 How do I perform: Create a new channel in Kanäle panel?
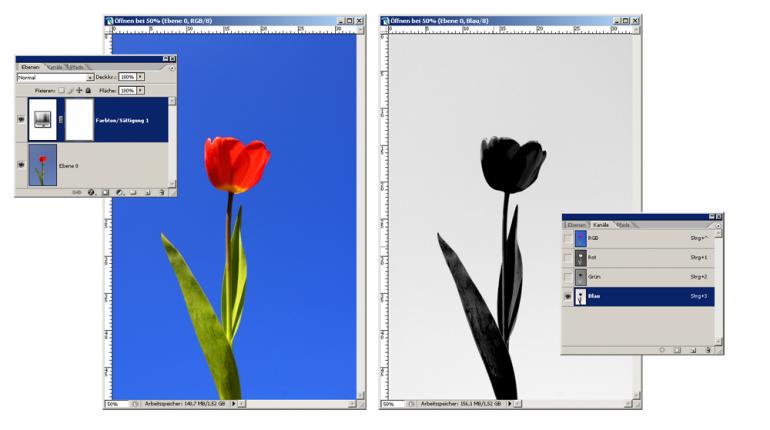693,350
